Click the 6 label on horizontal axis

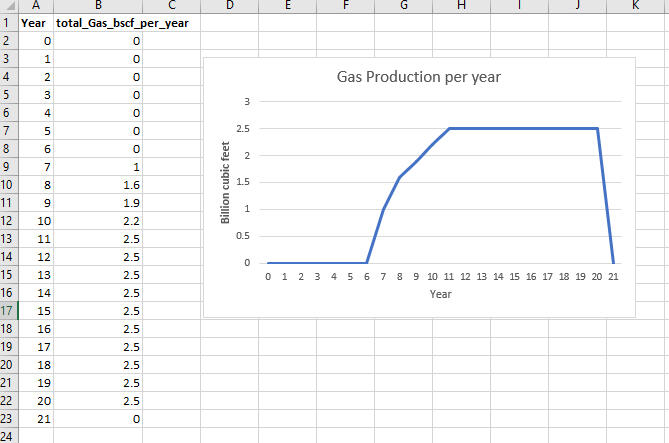(x=366, y=277)
